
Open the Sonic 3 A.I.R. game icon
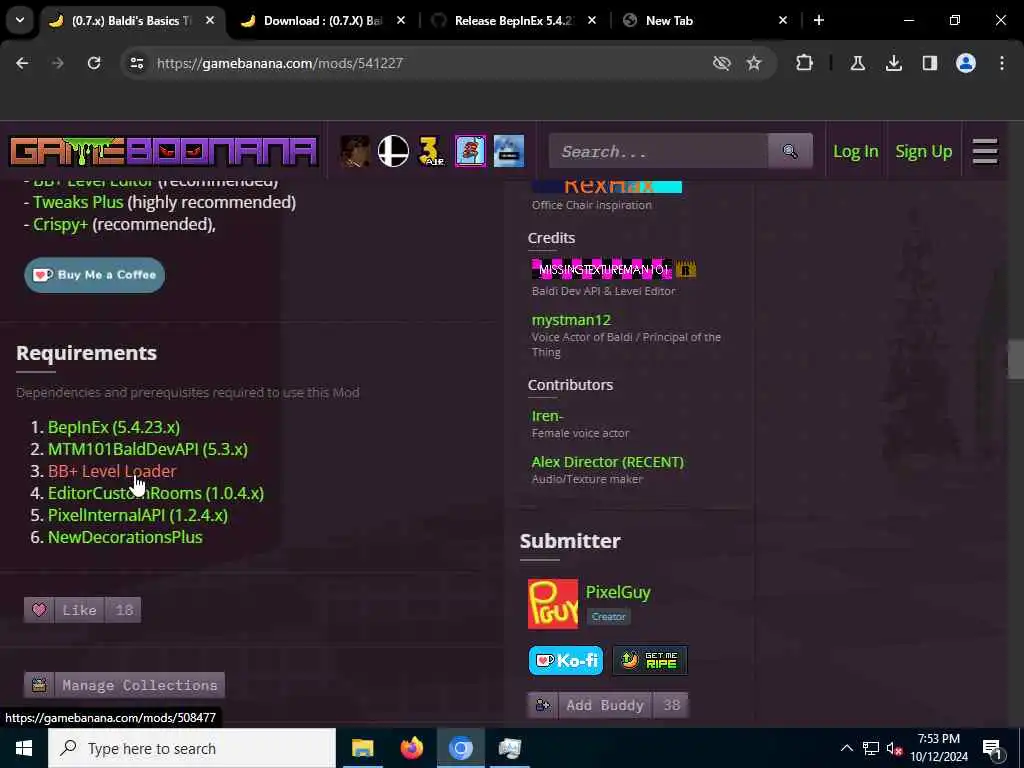pos(432,152)
